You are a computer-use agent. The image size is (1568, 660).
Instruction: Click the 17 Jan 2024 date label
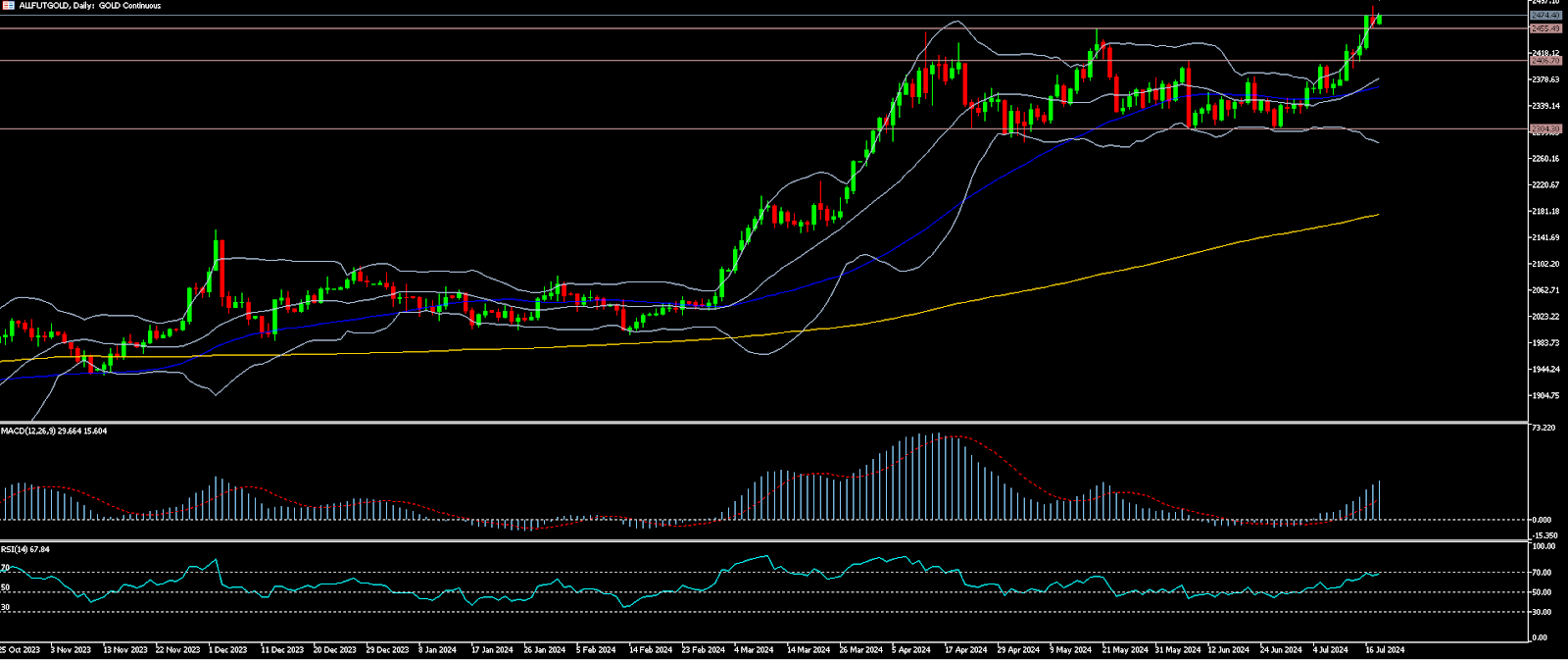492,650
